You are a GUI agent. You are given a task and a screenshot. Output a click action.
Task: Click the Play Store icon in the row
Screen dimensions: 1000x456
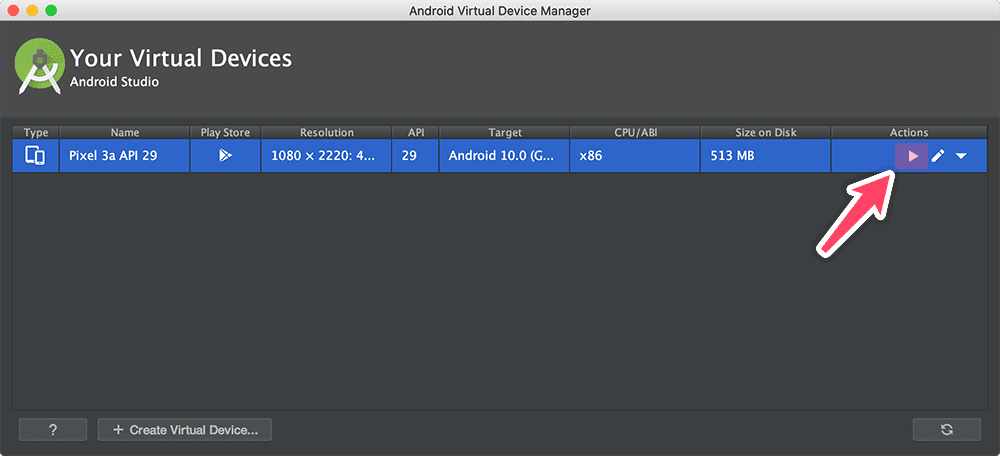(225, 156)
